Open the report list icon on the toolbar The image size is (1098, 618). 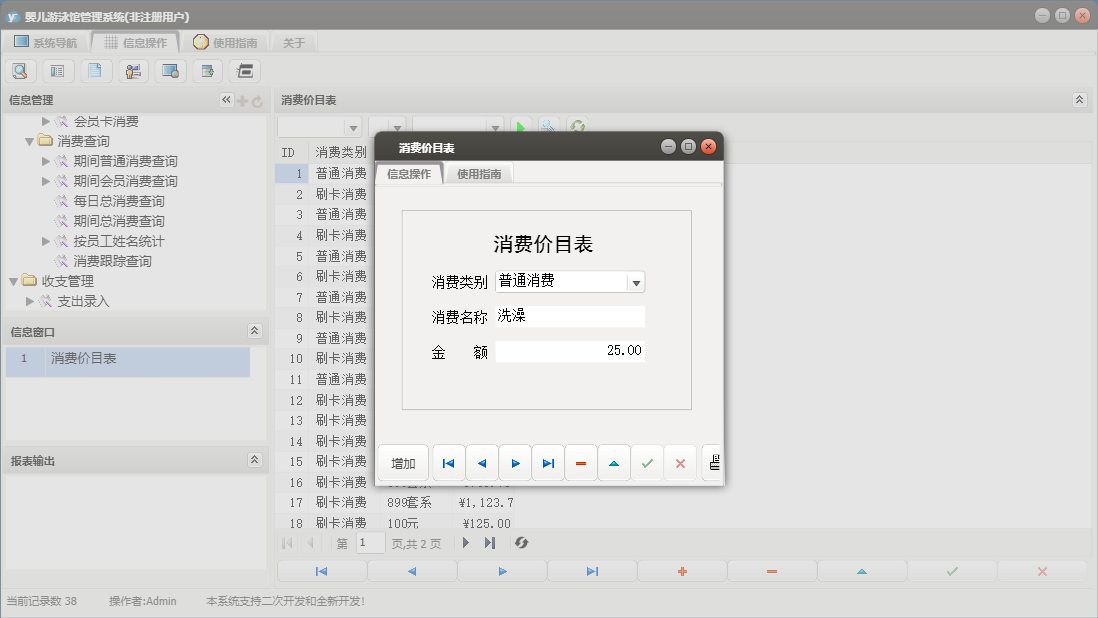click(x=57, y=70)
